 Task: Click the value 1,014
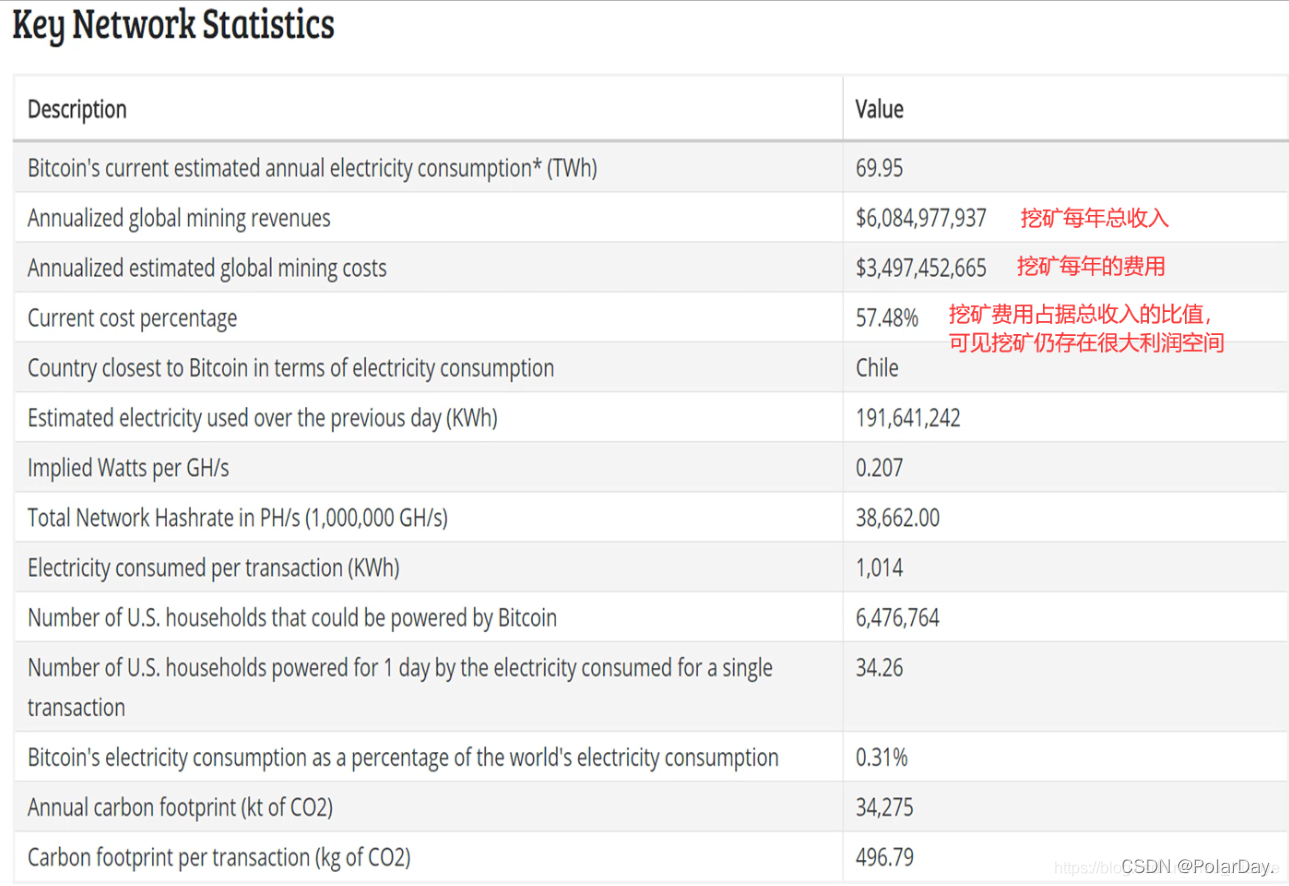(x=879, y=568)
